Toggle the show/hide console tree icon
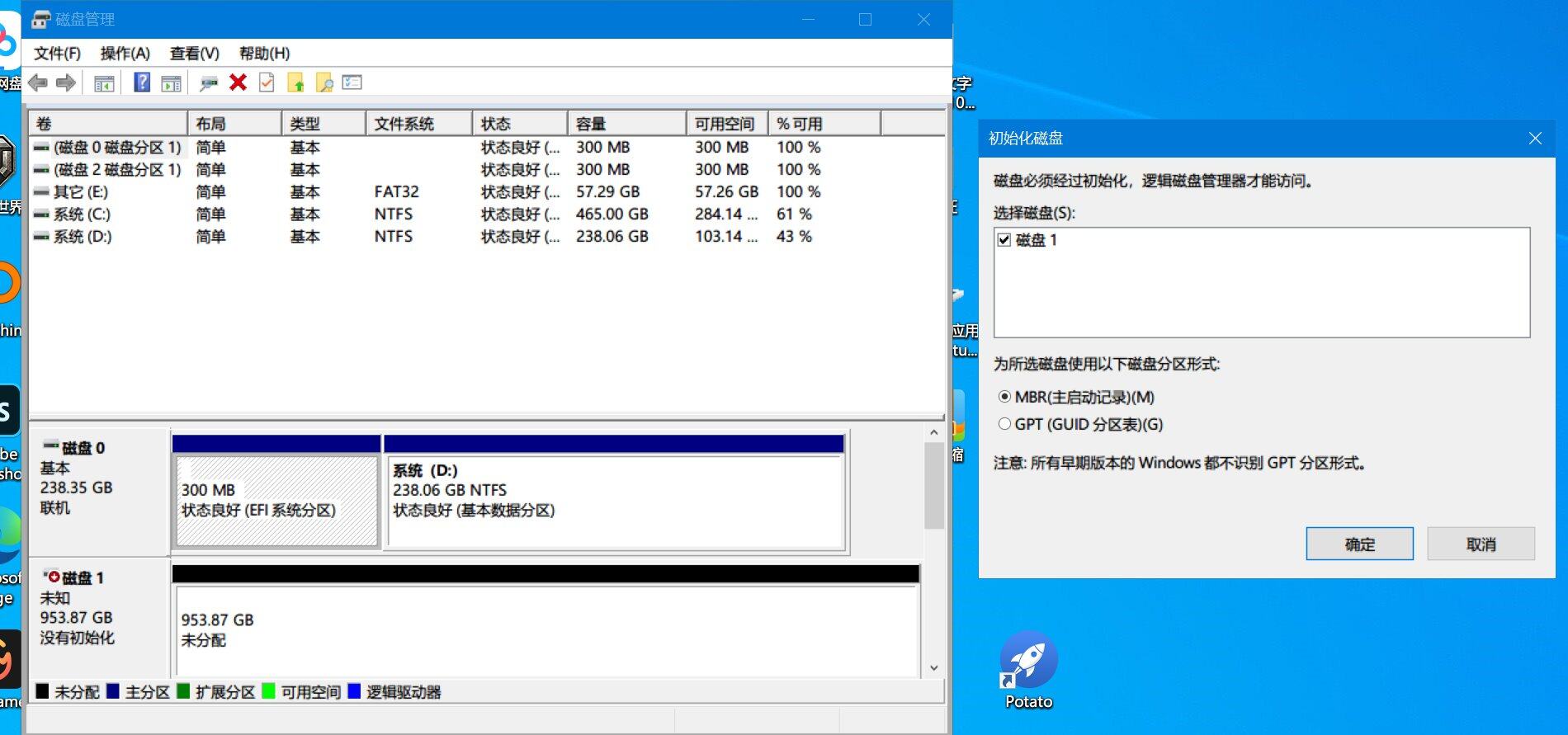1568x735 pixels. tap(104, 82)
